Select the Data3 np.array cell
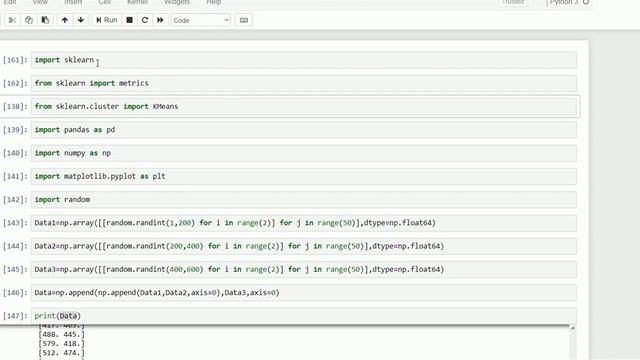The height and width of the screenshot is (360, 640). [304, 269]
